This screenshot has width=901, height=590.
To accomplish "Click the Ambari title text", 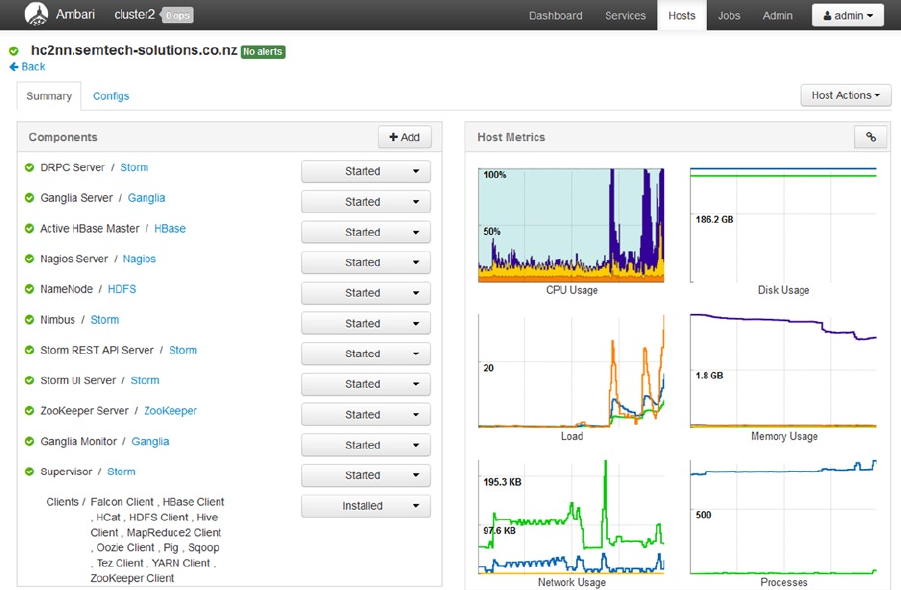I will (75, 14).
